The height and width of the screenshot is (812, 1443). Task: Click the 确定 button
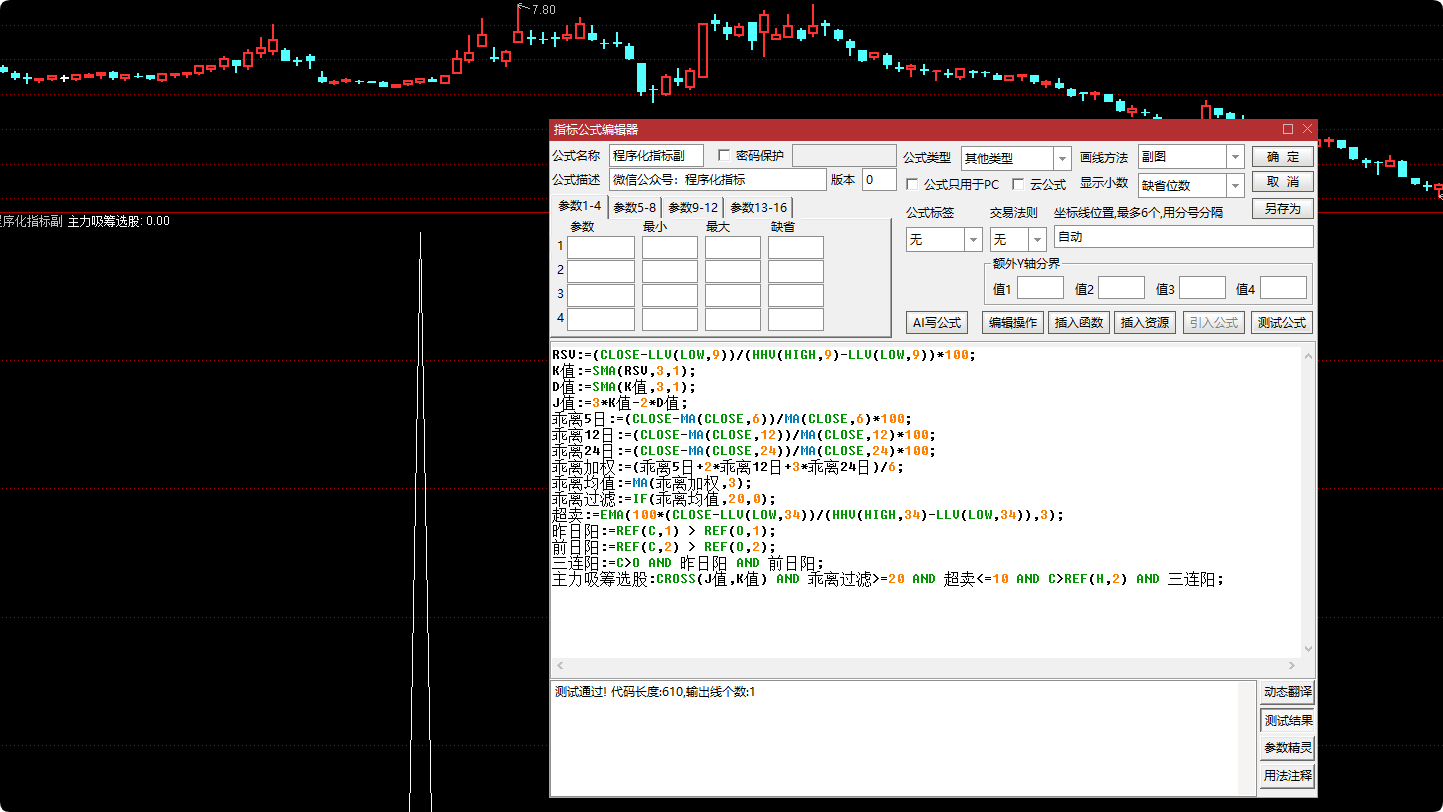click(1283, 157)
